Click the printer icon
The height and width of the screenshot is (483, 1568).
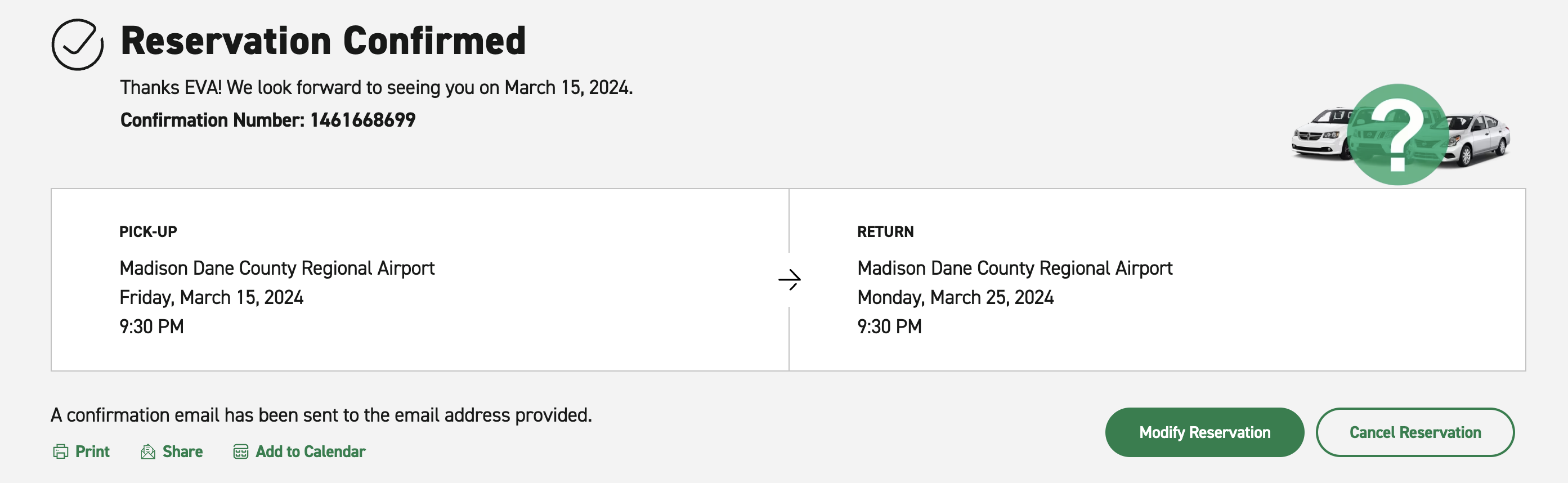60,451
